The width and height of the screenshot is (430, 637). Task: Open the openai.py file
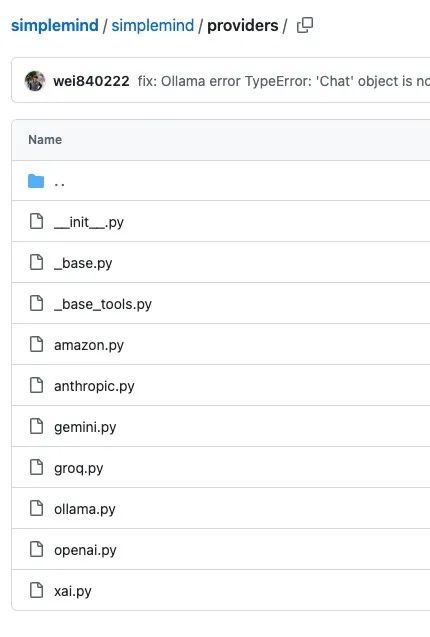(85, 550)
